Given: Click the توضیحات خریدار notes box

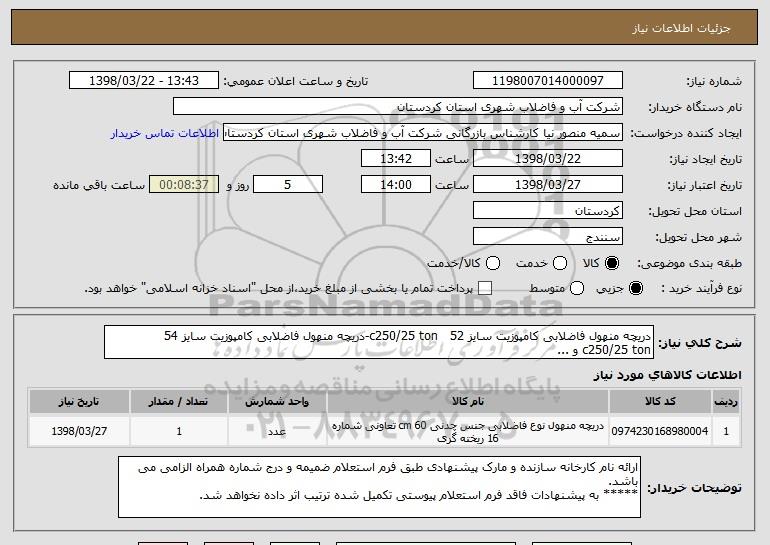Looking at the screenshot, I should click(x=379, y=487).
